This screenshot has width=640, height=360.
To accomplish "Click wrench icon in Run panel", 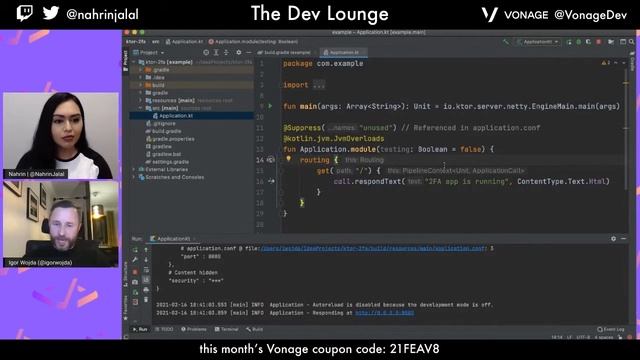I will (136, 260).
